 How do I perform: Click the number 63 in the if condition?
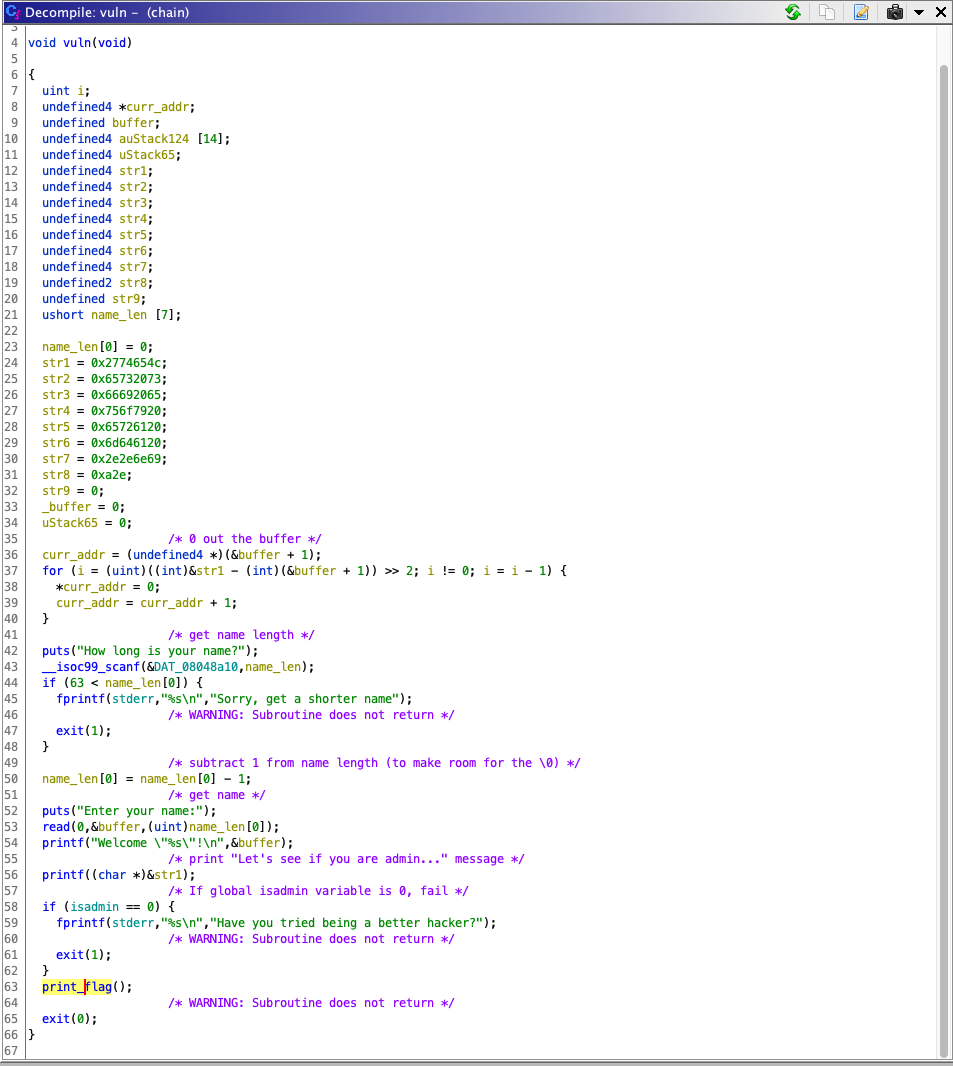click(x=77, y=683)
